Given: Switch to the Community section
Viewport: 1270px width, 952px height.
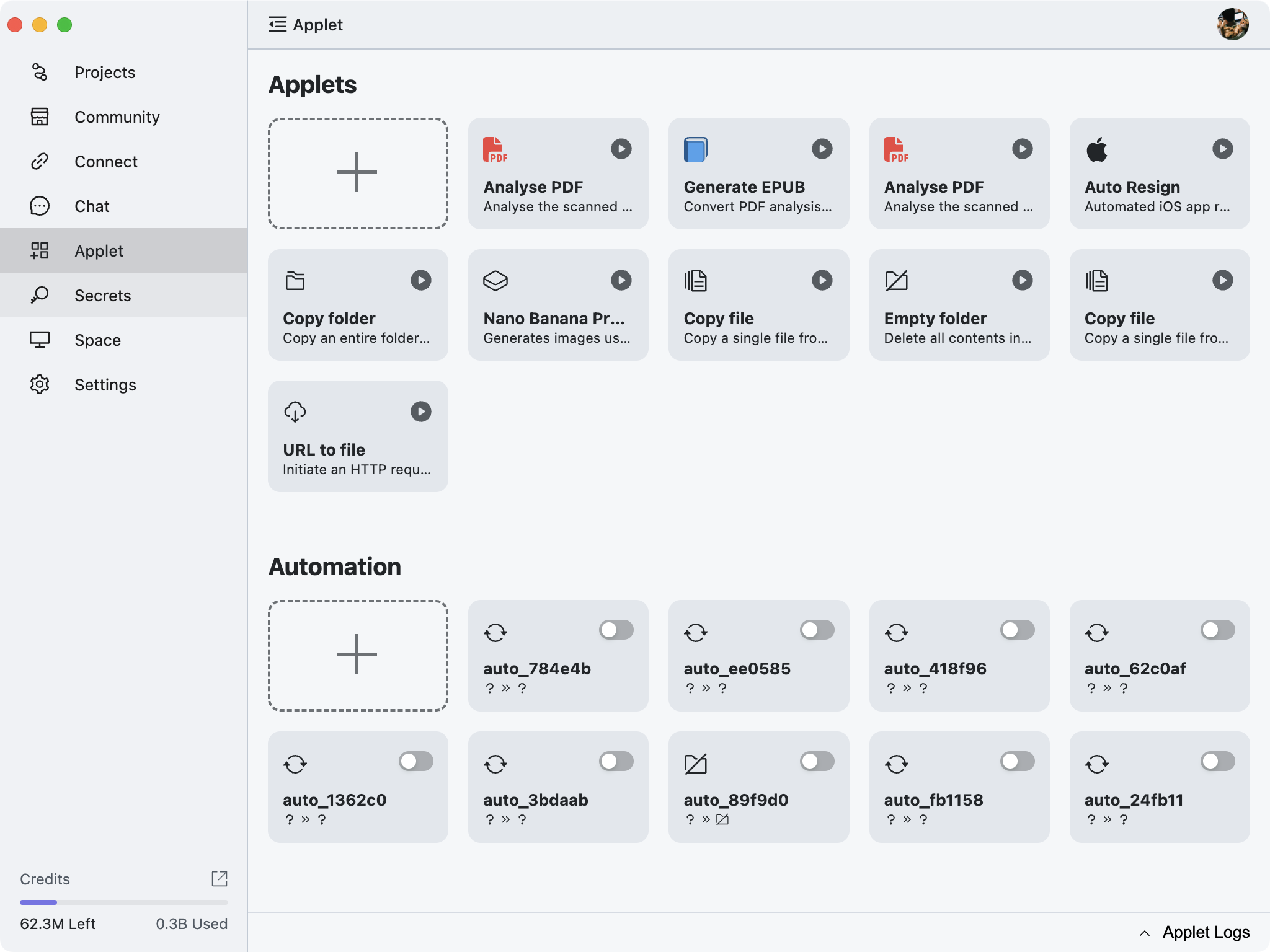Looking at the screenshot, I should coord(117,117).
